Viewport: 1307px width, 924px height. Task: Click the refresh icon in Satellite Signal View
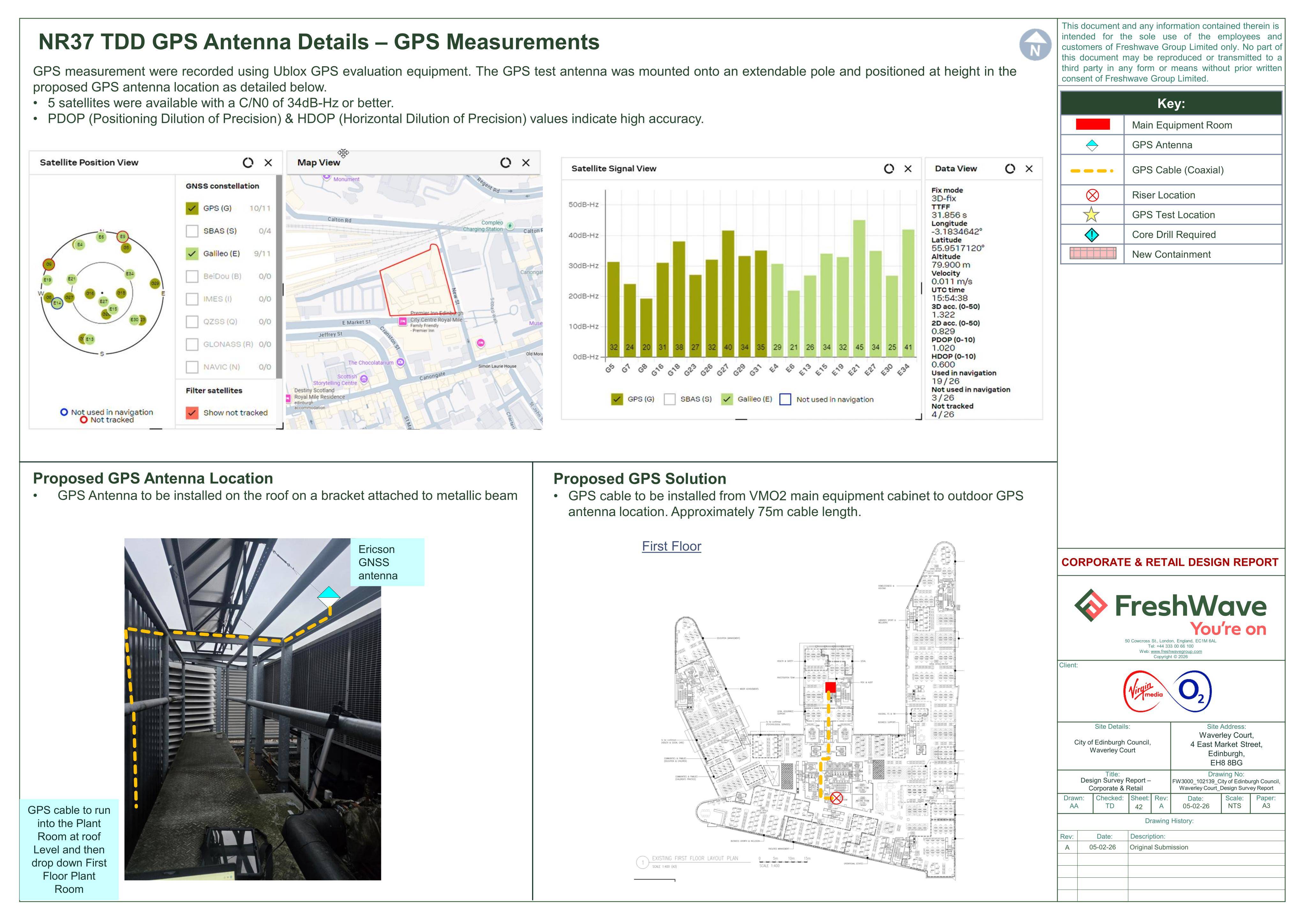pyautogui.click(x=889, y=168)
